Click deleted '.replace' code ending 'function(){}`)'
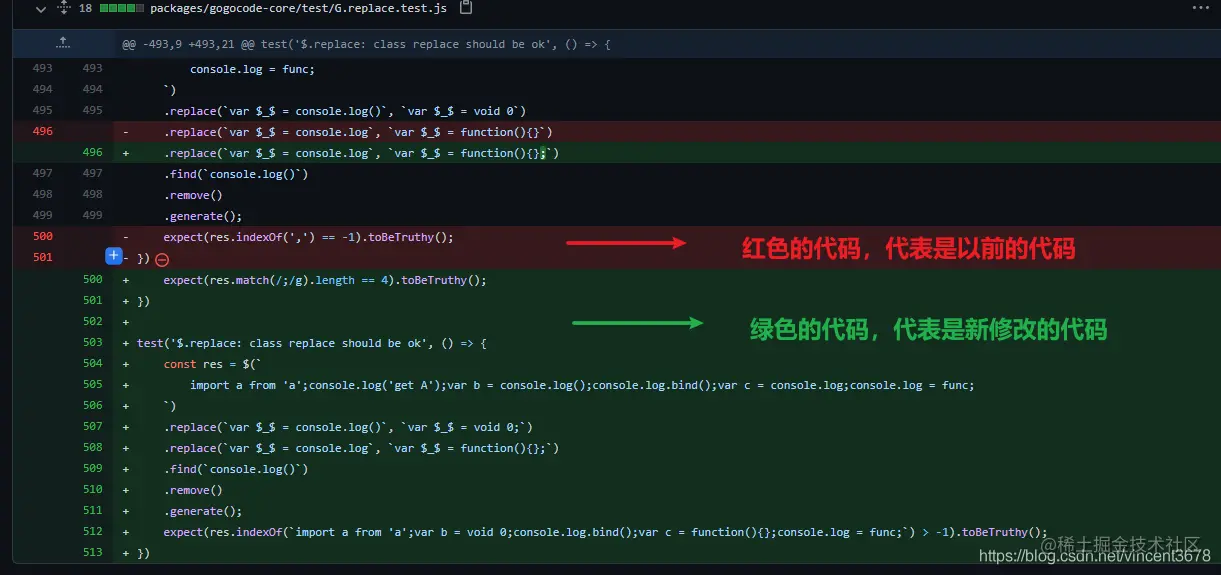 [x=358, y=132]
